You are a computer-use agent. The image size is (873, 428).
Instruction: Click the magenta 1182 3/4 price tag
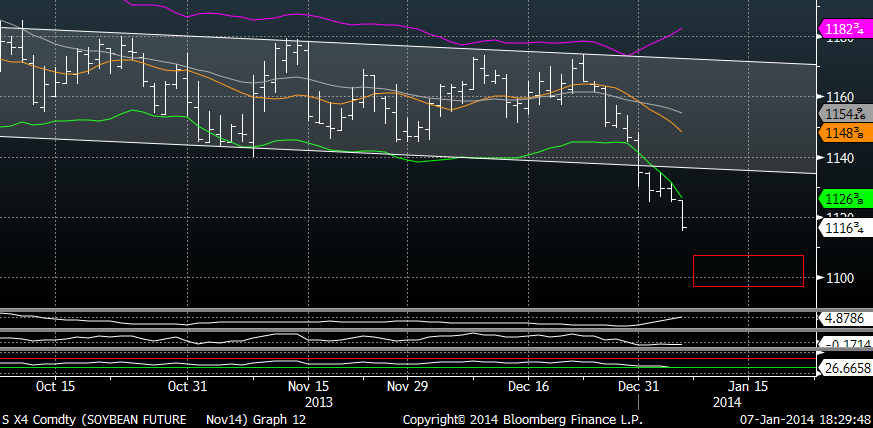tap(846, 28)
